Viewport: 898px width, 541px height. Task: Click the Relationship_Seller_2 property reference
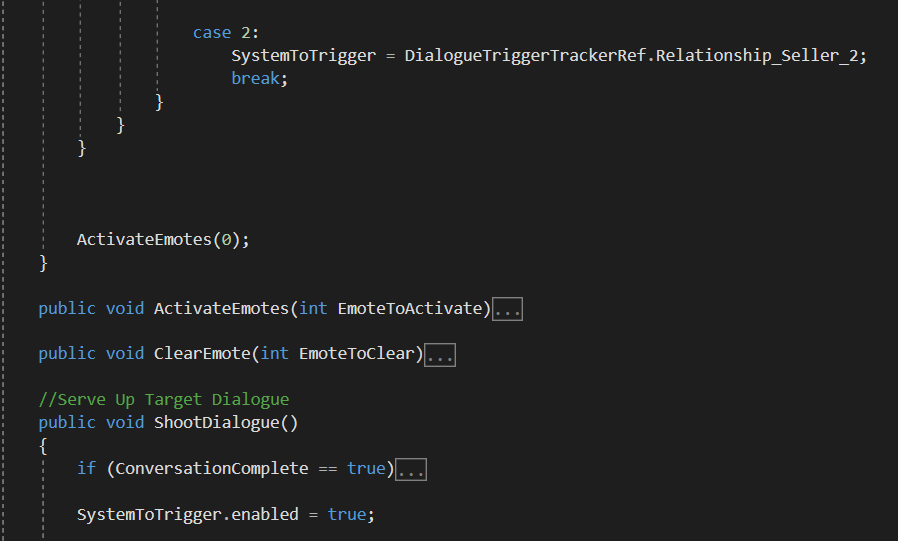tap(757, 56)
